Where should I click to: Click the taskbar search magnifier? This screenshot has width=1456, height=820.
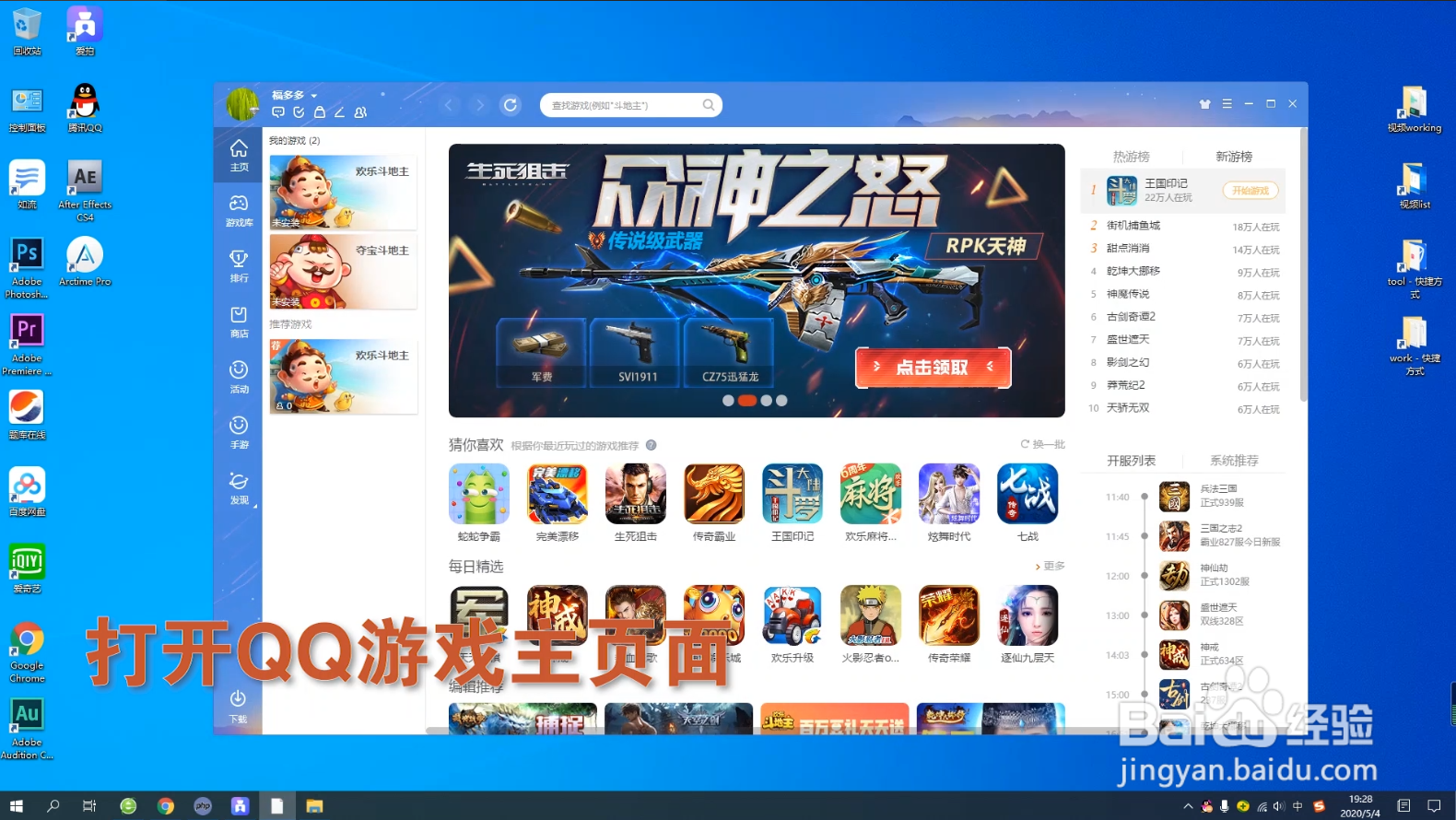pyautogui.click(x=53, y=806)
